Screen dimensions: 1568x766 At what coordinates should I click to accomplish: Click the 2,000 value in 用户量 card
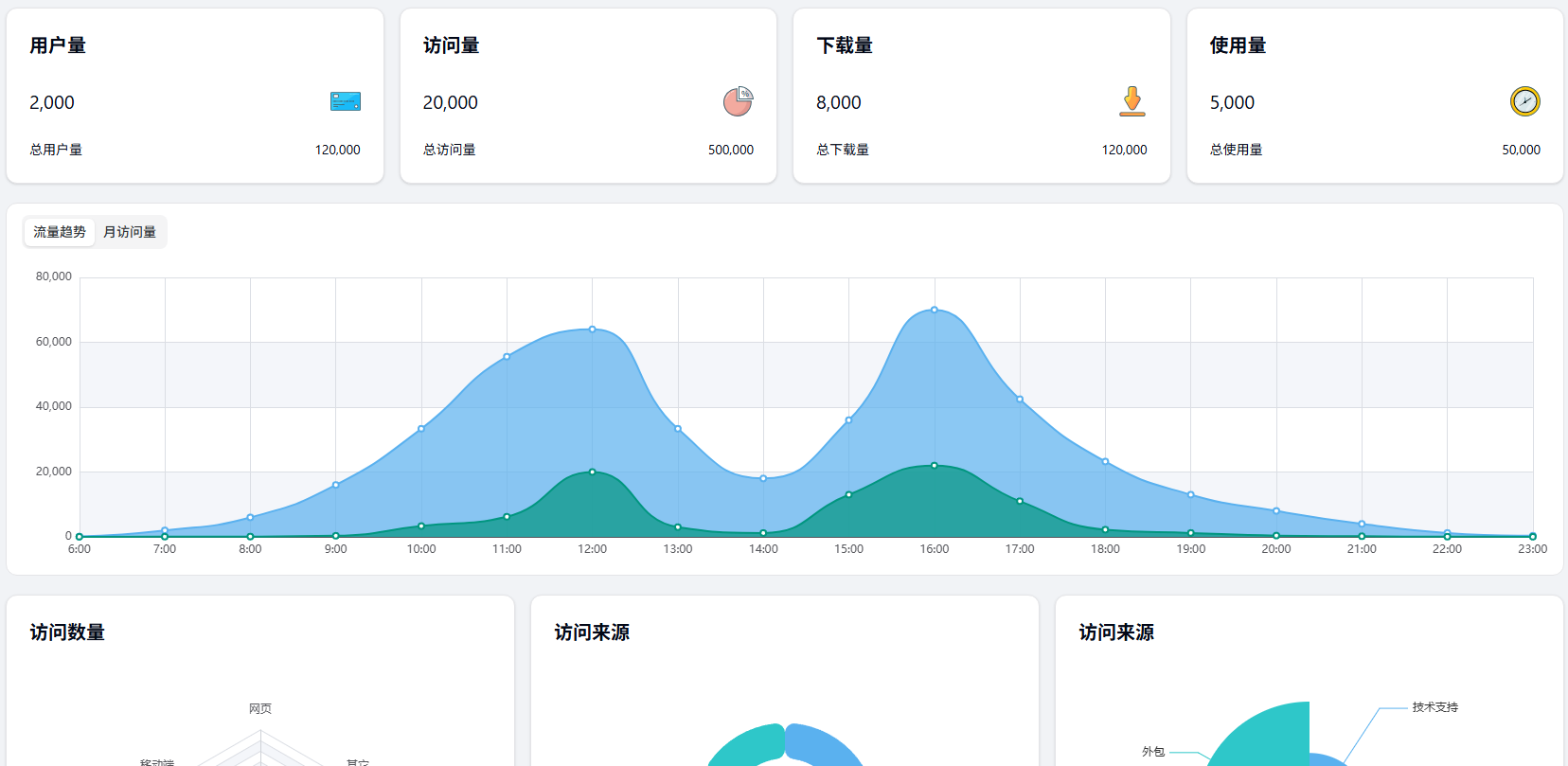click(52, 102)
